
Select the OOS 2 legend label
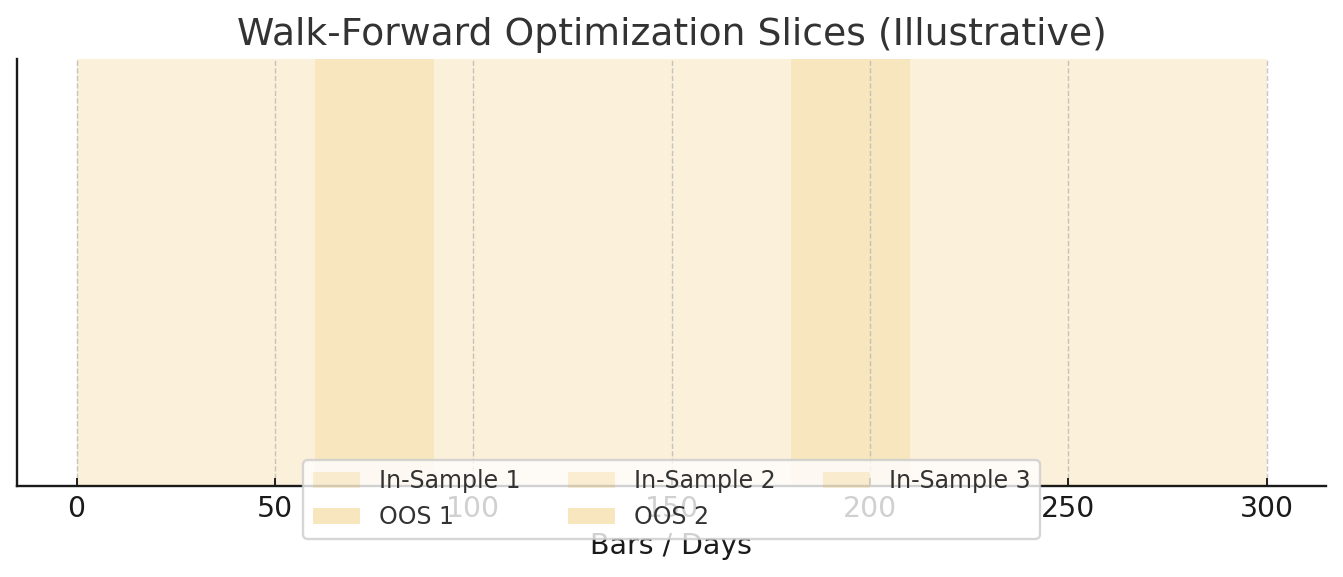click(671, 516)
